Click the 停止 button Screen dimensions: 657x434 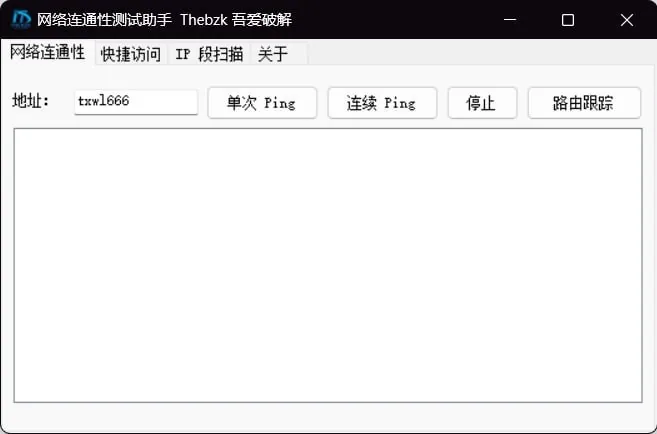point(482,103)
